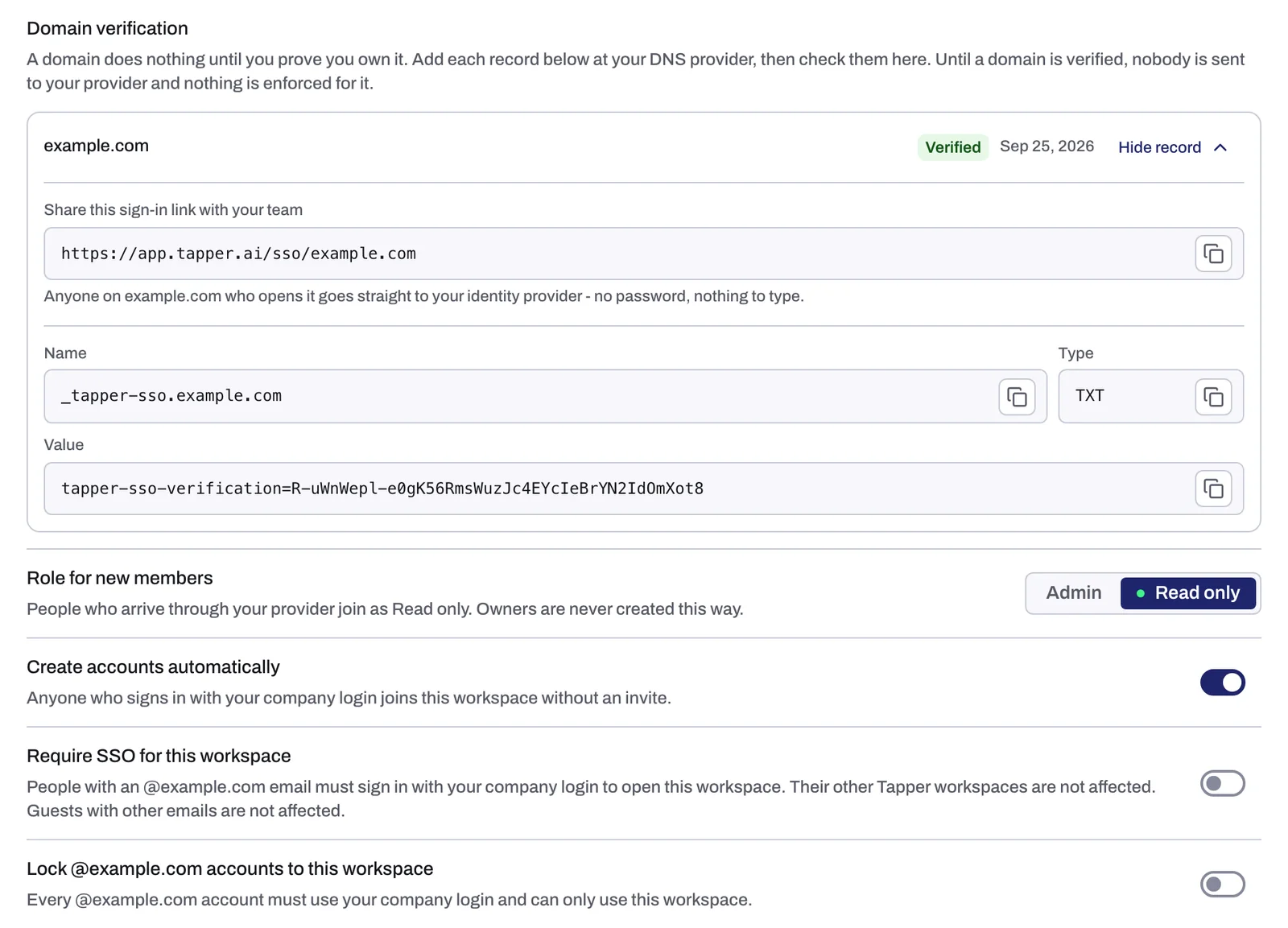Collapse the record with Hide record
This screenshot has width=1288, height=928.
tap(1172, 147)
